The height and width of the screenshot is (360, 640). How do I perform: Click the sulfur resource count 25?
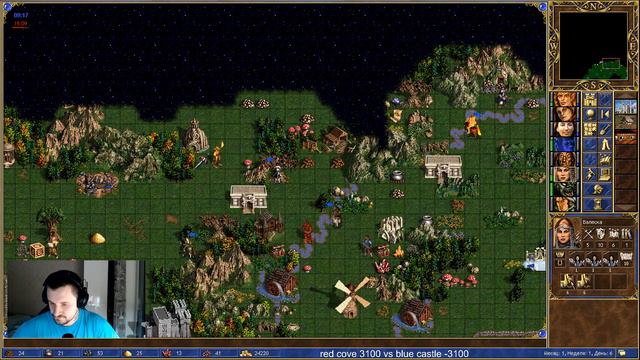(x=139, y=353)
